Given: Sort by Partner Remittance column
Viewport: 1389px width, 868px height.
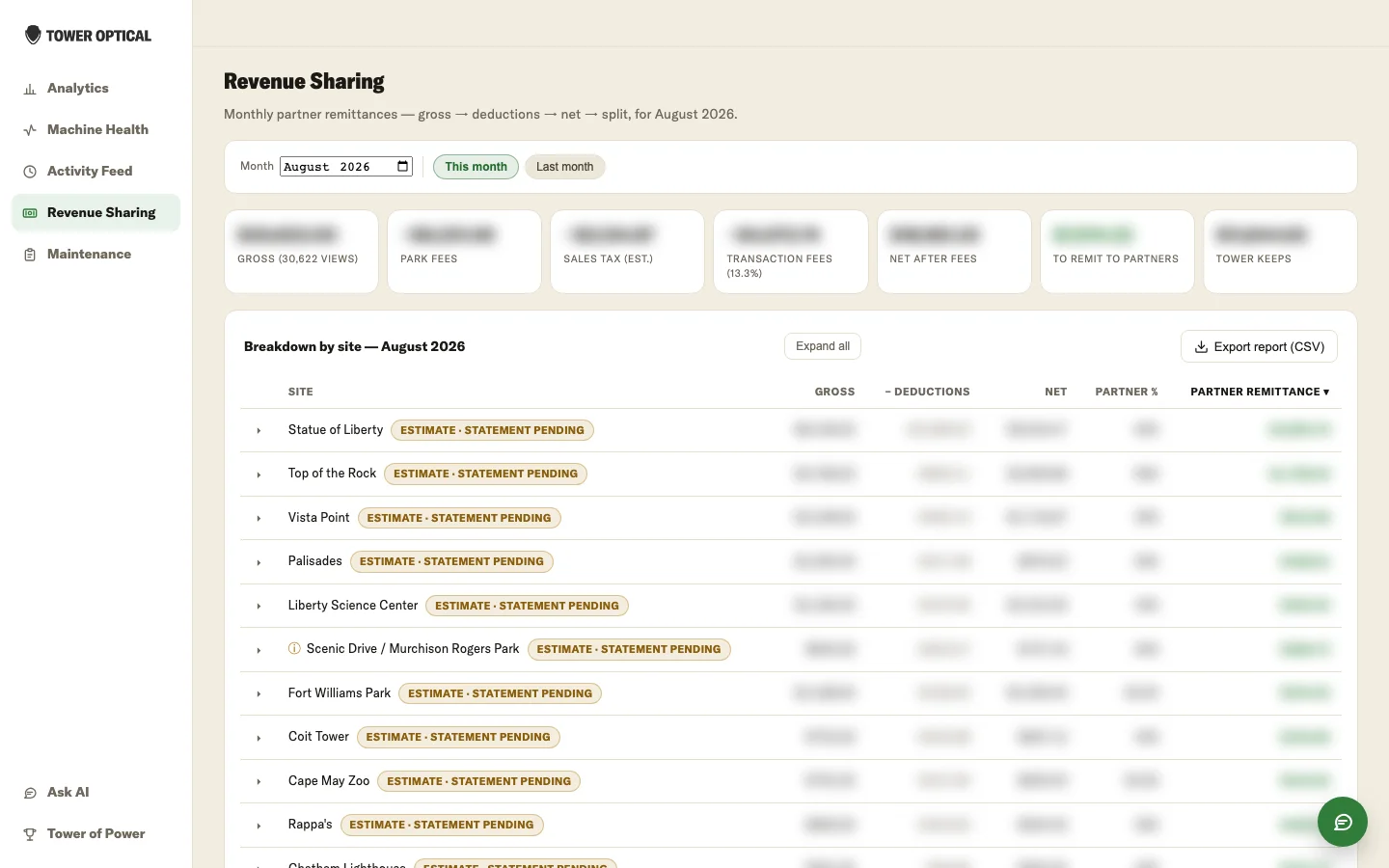Looking at the screenshot, I should coord(1260,392).
